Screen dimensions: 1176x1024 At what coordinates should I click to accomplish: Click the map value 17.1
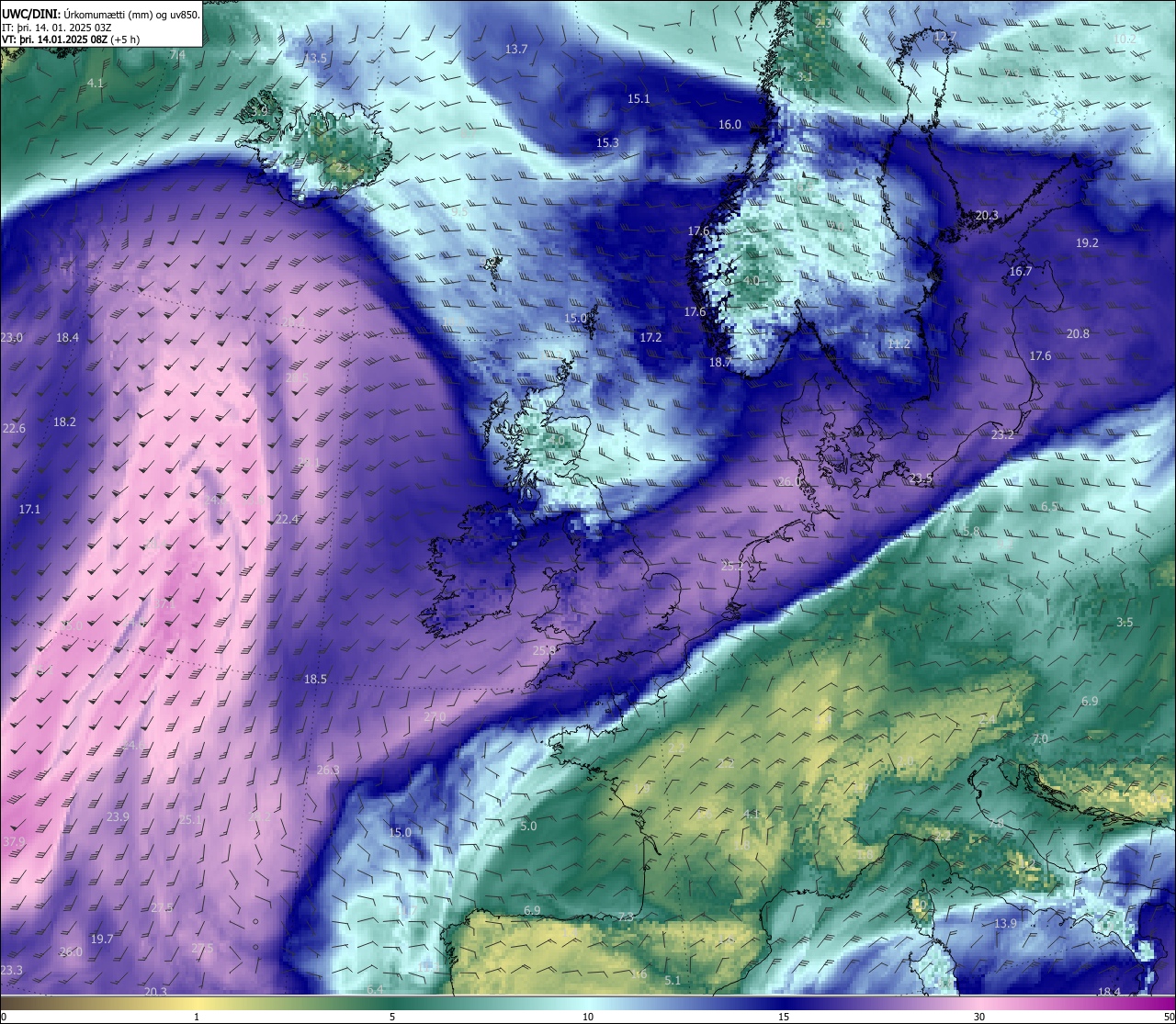tap(29, 509)
